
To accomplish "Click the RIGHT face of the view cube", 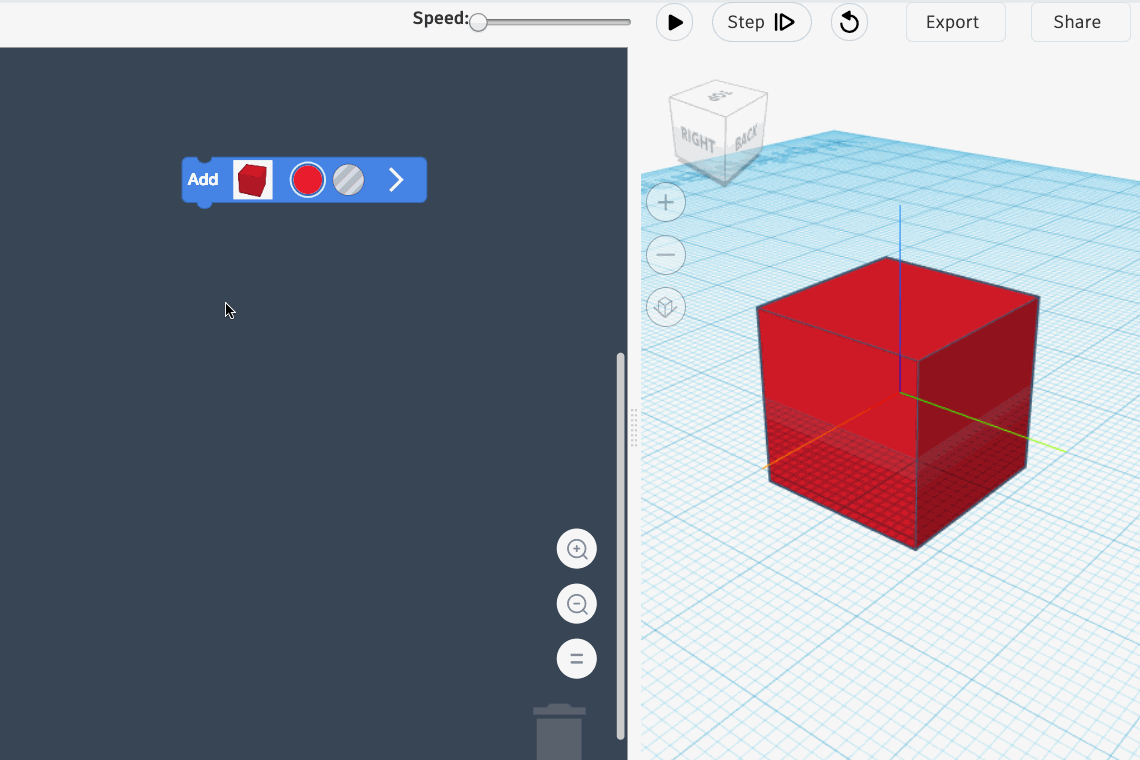I will pos(699,141).
